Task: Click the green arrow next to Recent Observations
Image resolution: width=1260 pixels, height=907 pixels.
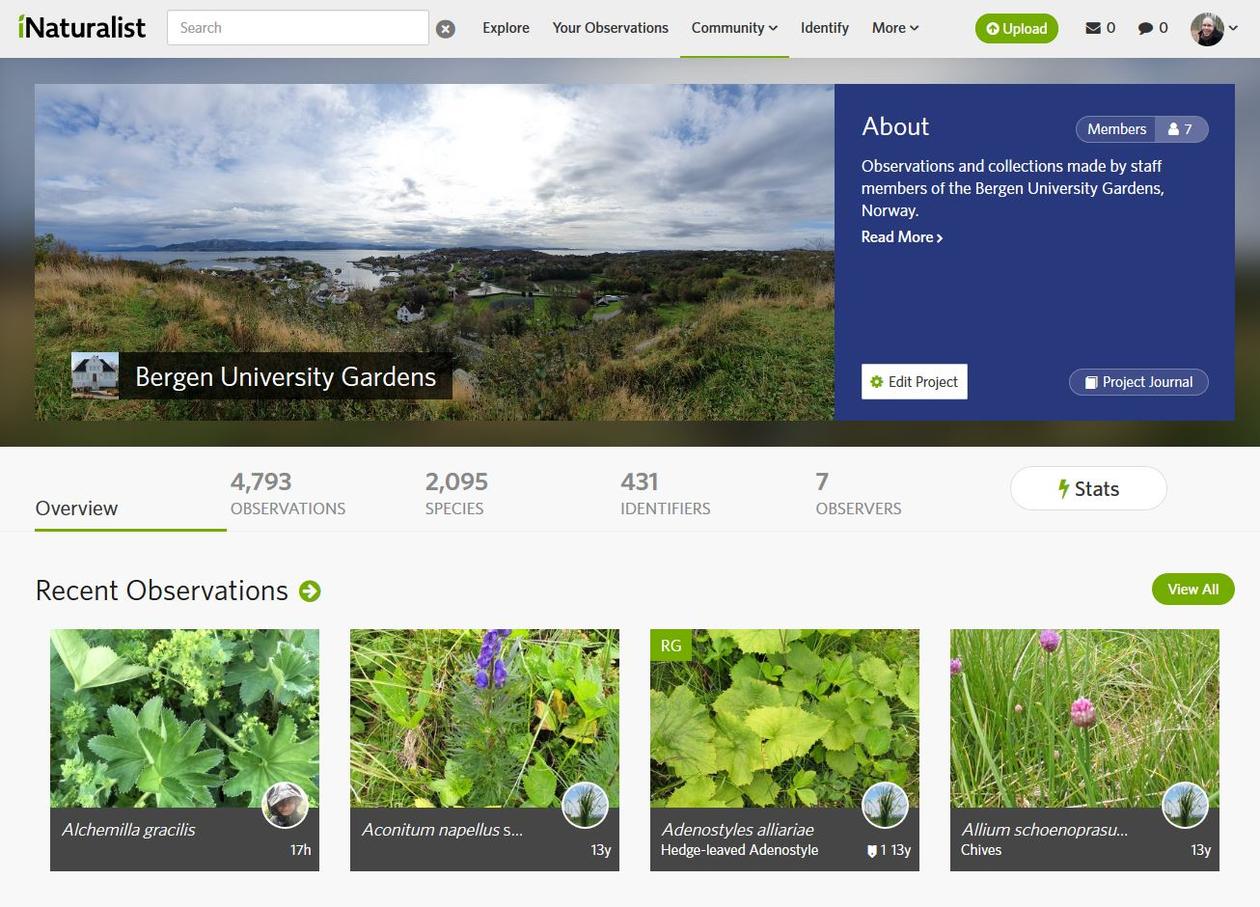Action: tap(310, 591)
